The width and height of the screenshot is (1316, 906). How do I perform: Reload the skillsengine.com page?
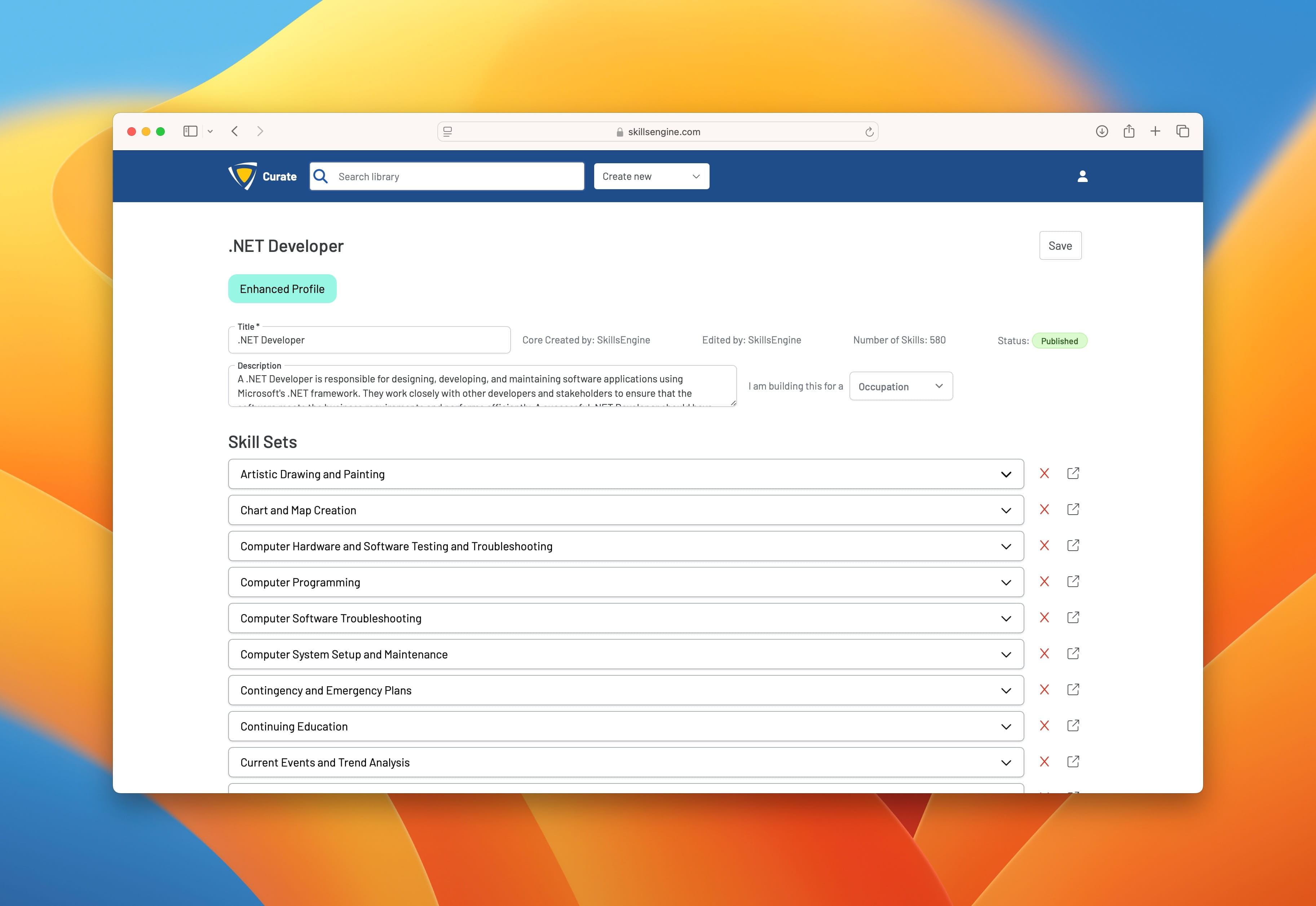point(869,132)
